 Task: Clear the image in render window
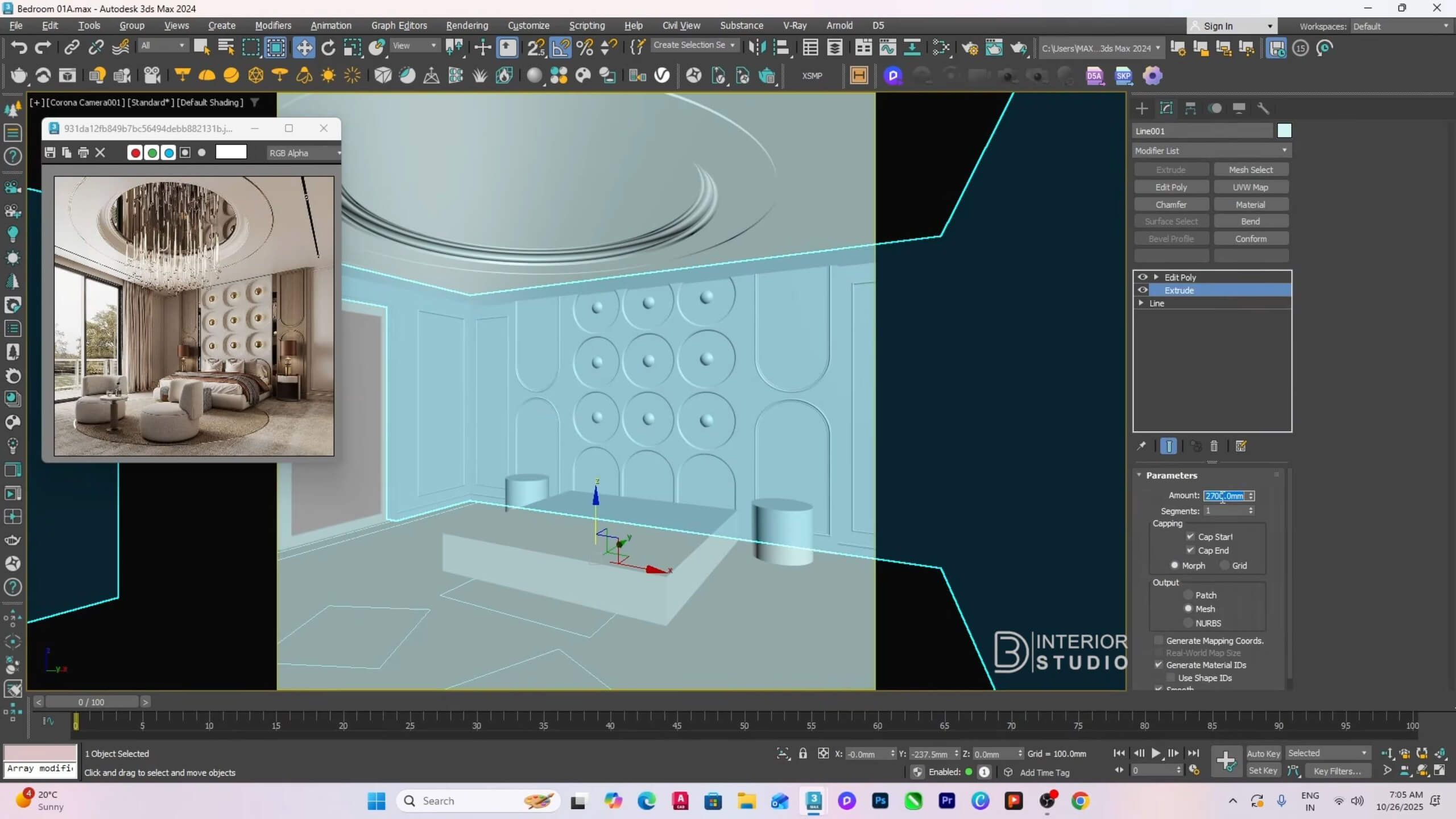point(100,152)
